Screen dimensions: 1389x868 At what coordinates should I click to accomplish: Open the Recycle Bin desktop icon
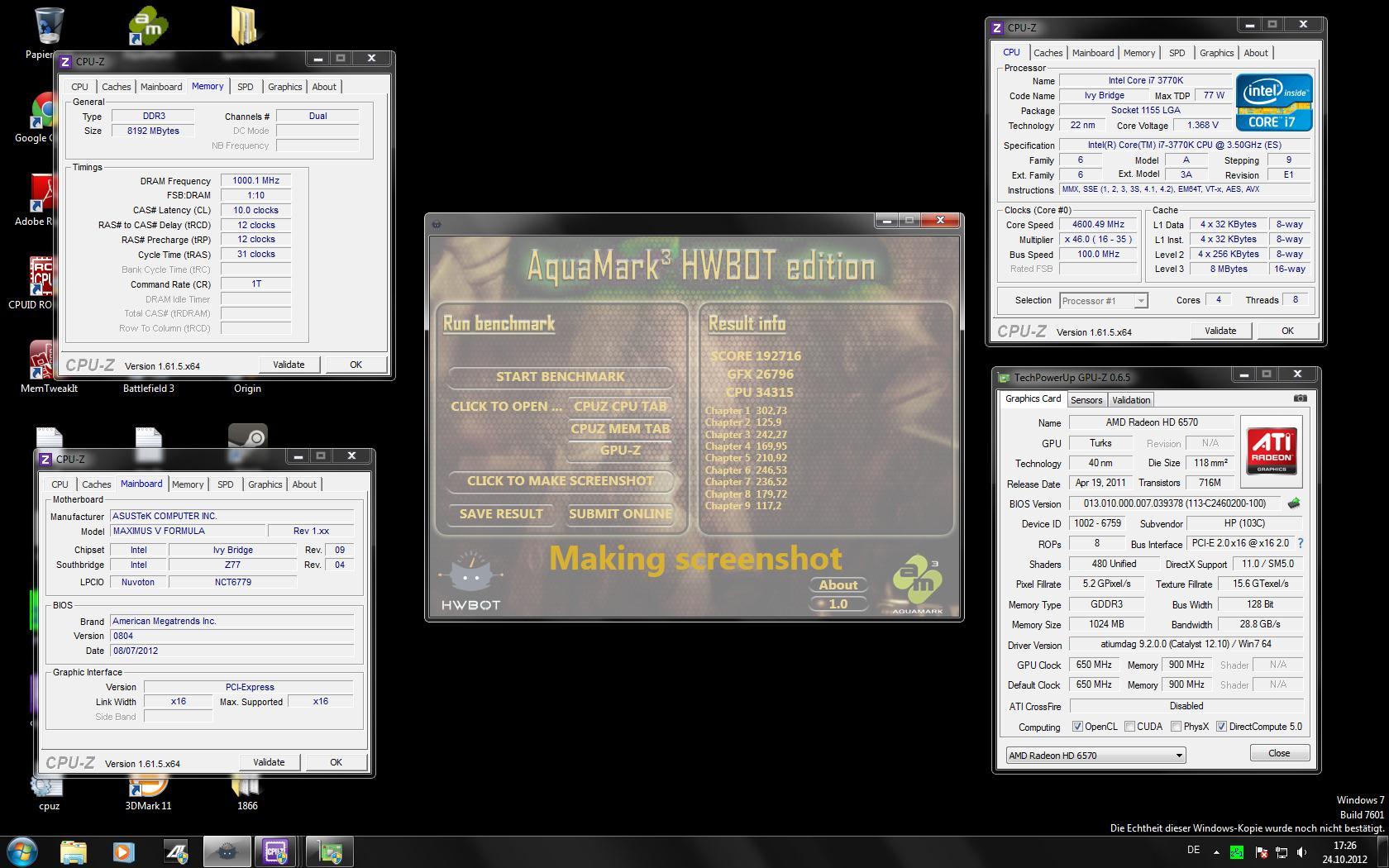pos(50,26)
